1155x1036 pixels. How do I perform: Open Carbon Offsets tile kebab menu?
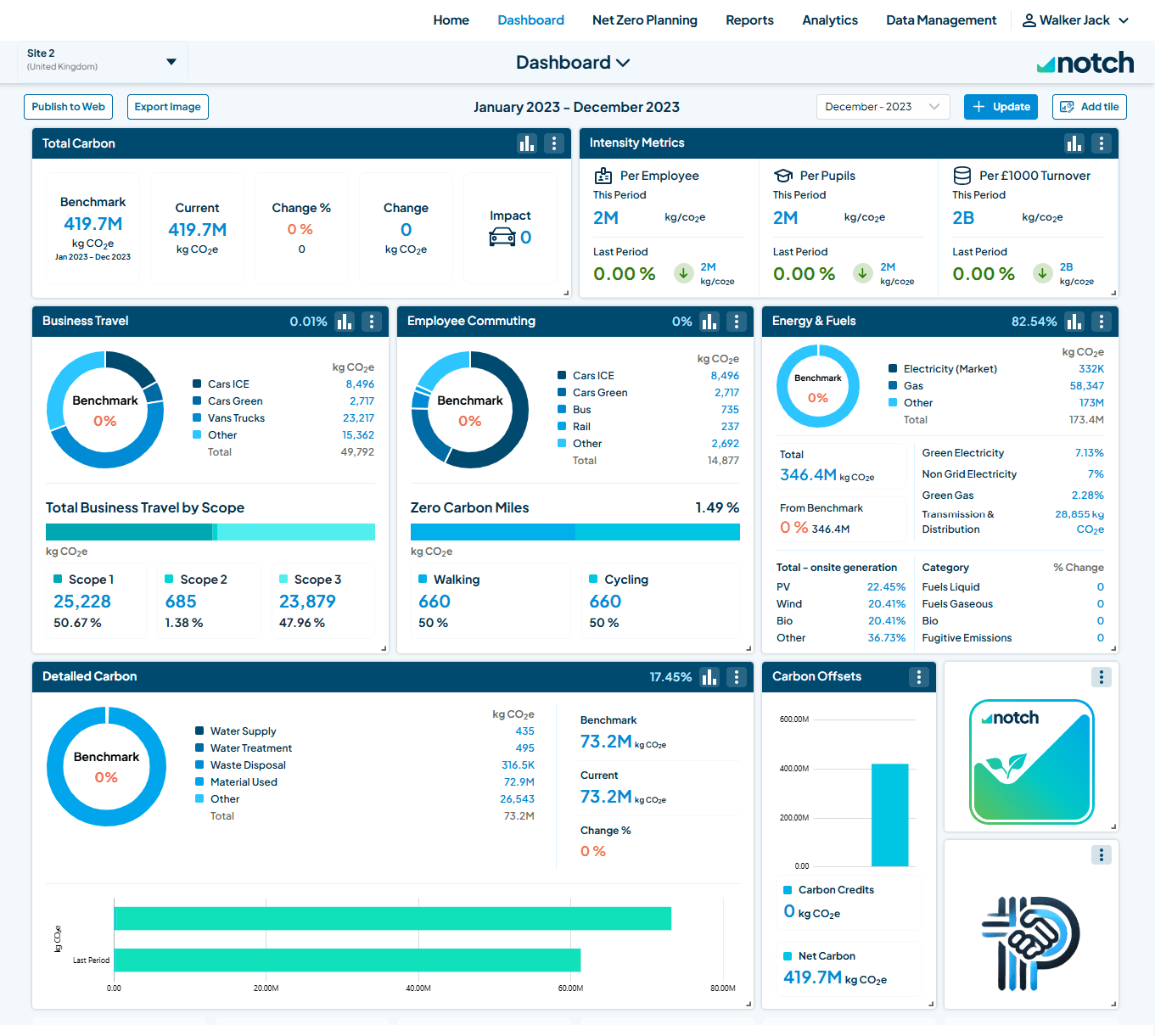[x=918, y=677]
